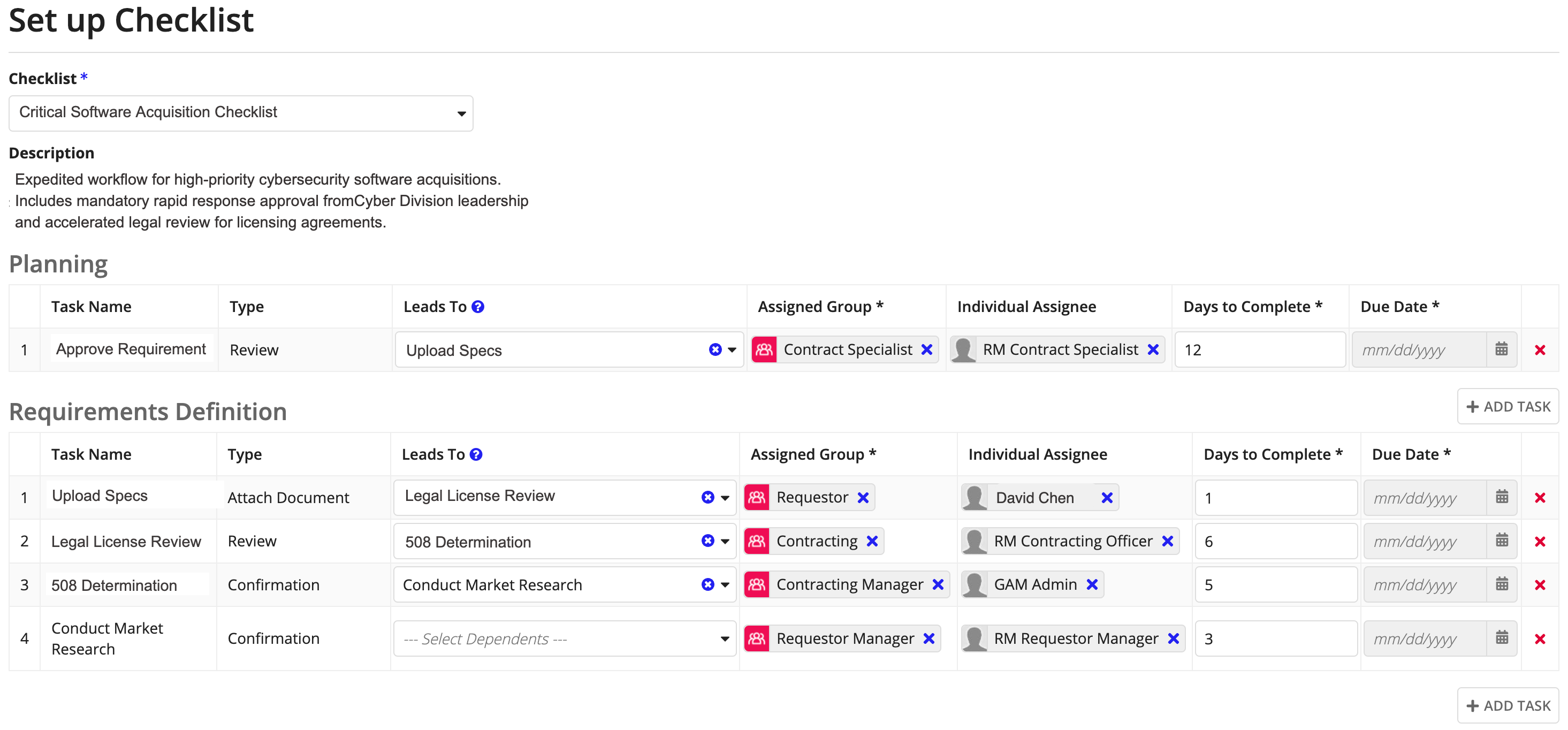Open calendar for Upload Specs due date

tap(1501, 497)
